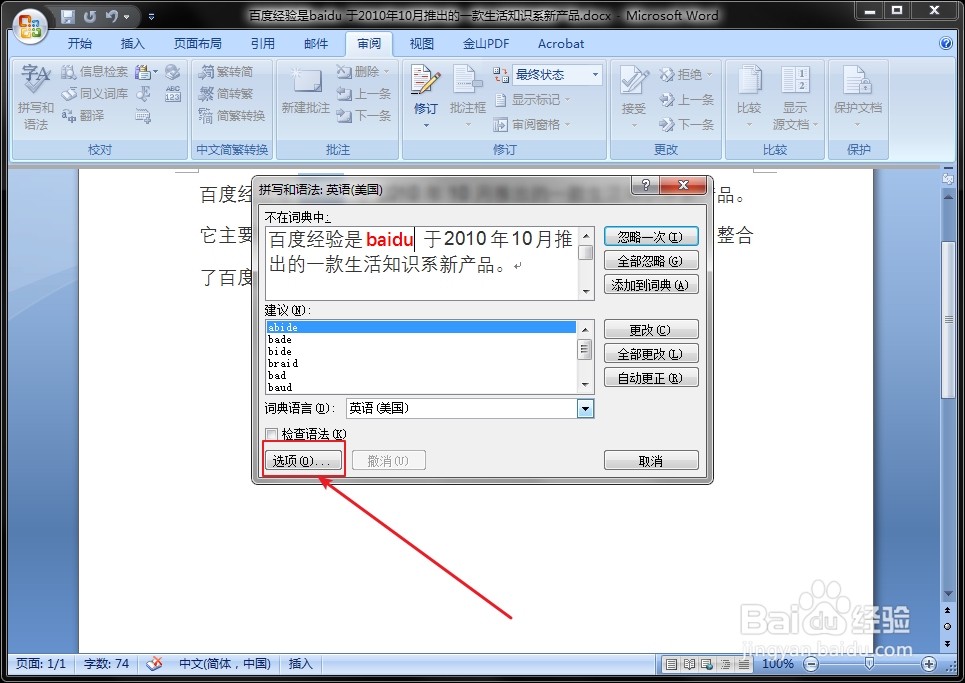This screenshot has height=683, width=965.
Task: Click the 修订 track changes pencil icon
Action: tap(426, 80)
